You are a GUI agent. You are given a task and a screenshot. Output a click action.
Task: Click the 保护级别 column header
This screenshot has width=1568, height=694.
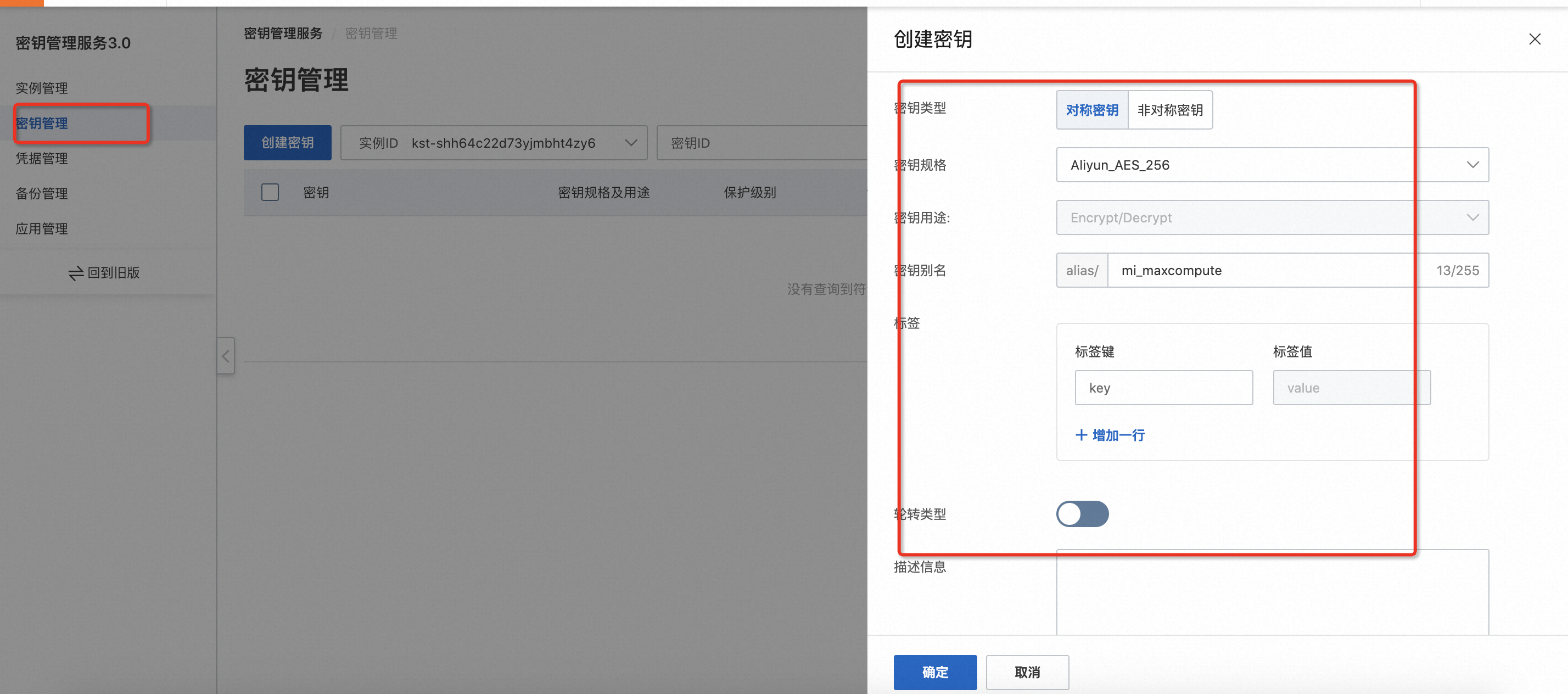[x=750, y=193]
